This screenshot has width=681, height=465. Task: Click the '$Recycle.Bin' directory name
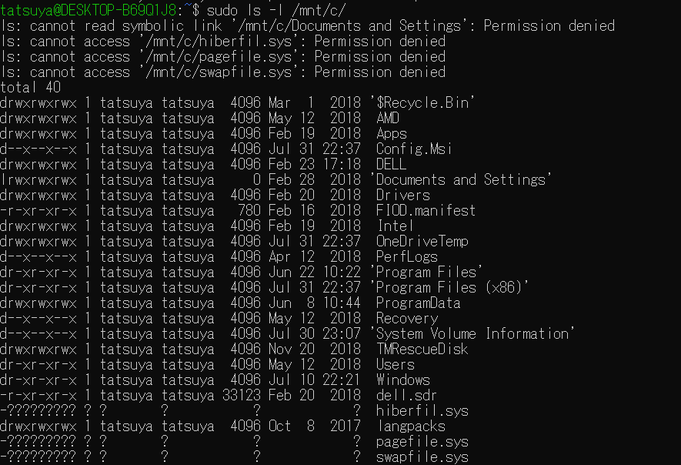(422, 103)
